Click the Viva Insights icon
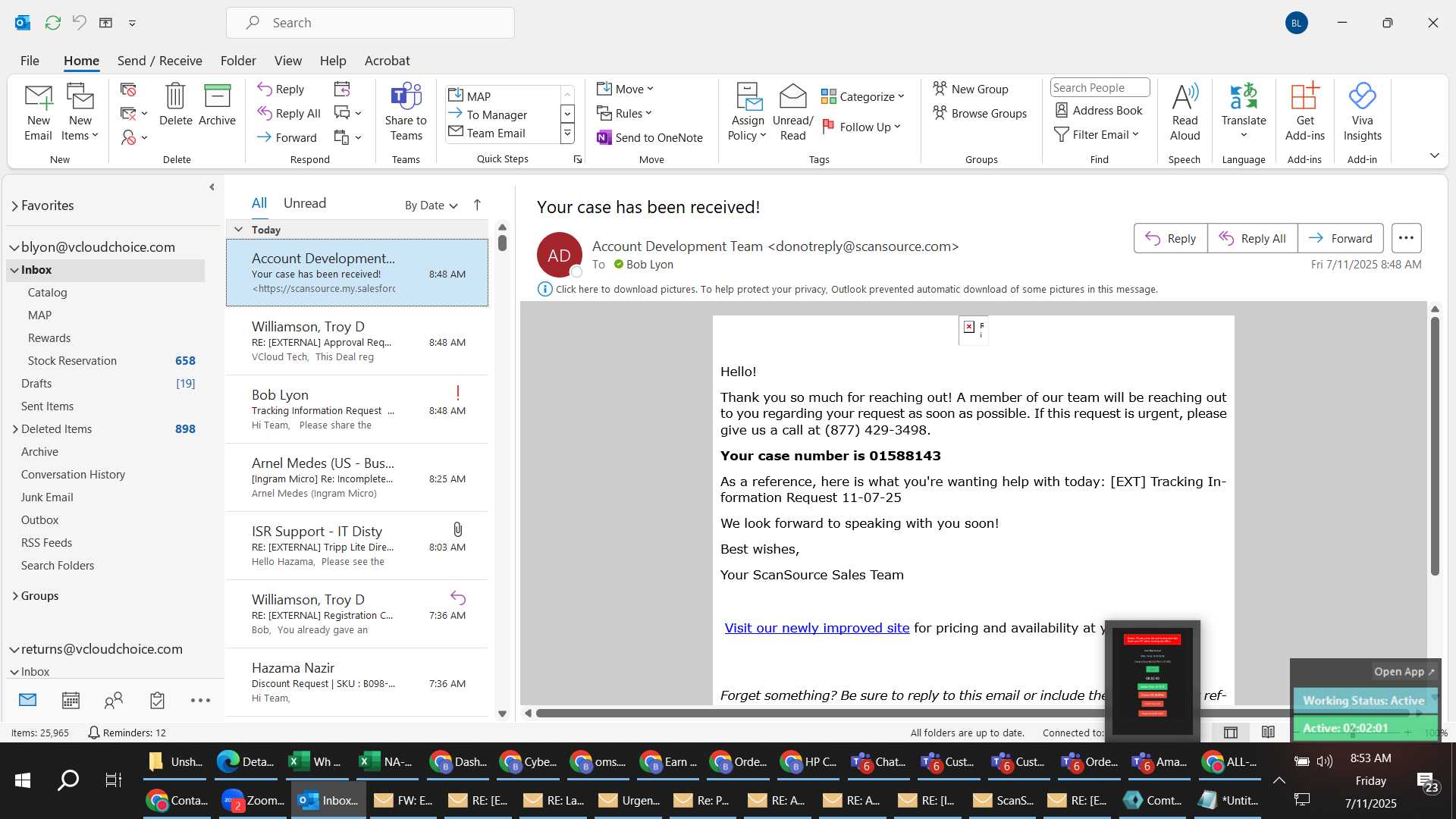Viewport: 1456px width, 819px height. tap(1362, 96)
